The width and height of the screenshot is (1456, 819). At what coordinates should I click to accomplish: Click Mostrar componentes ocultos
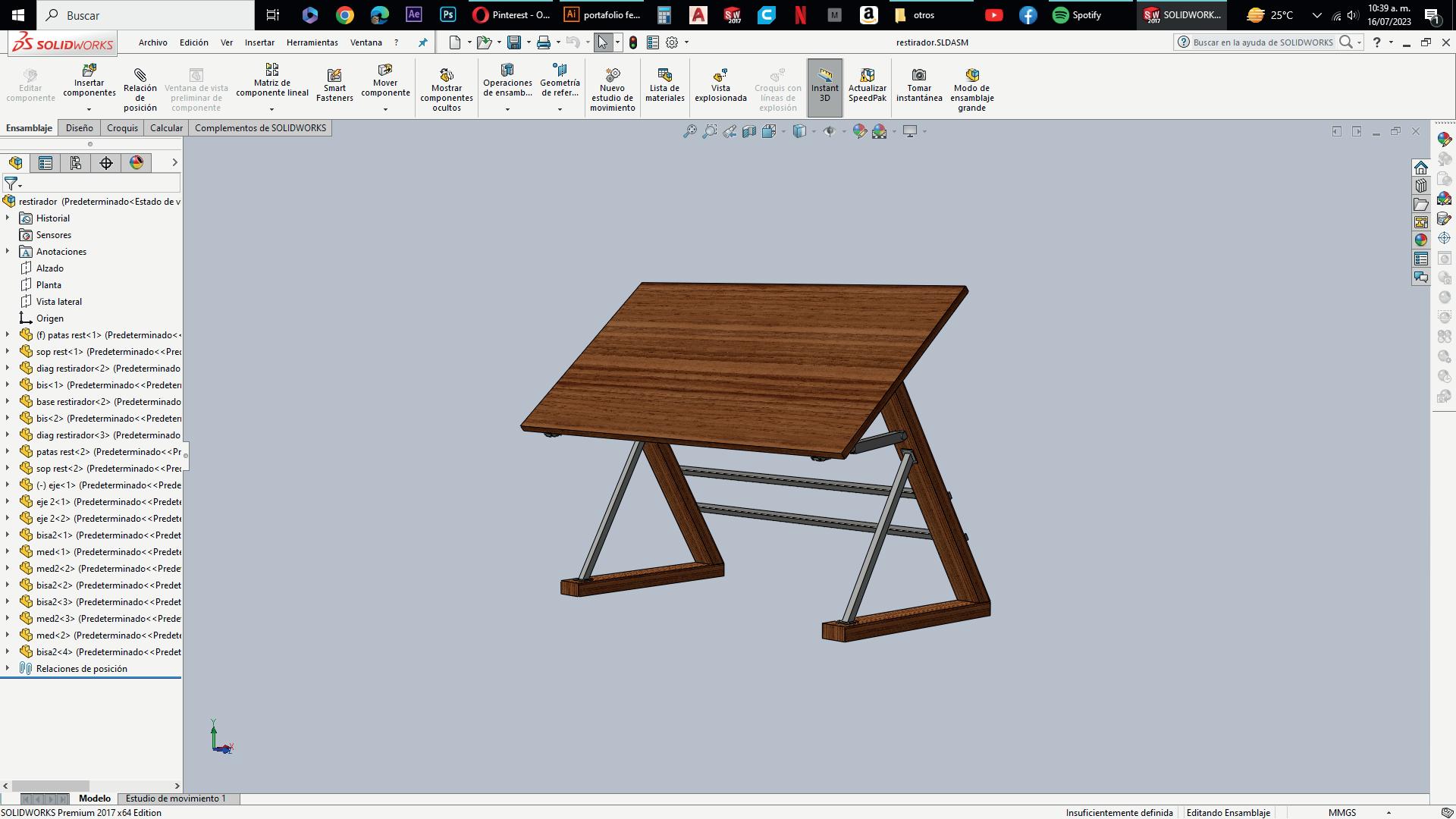coord(447,89)
